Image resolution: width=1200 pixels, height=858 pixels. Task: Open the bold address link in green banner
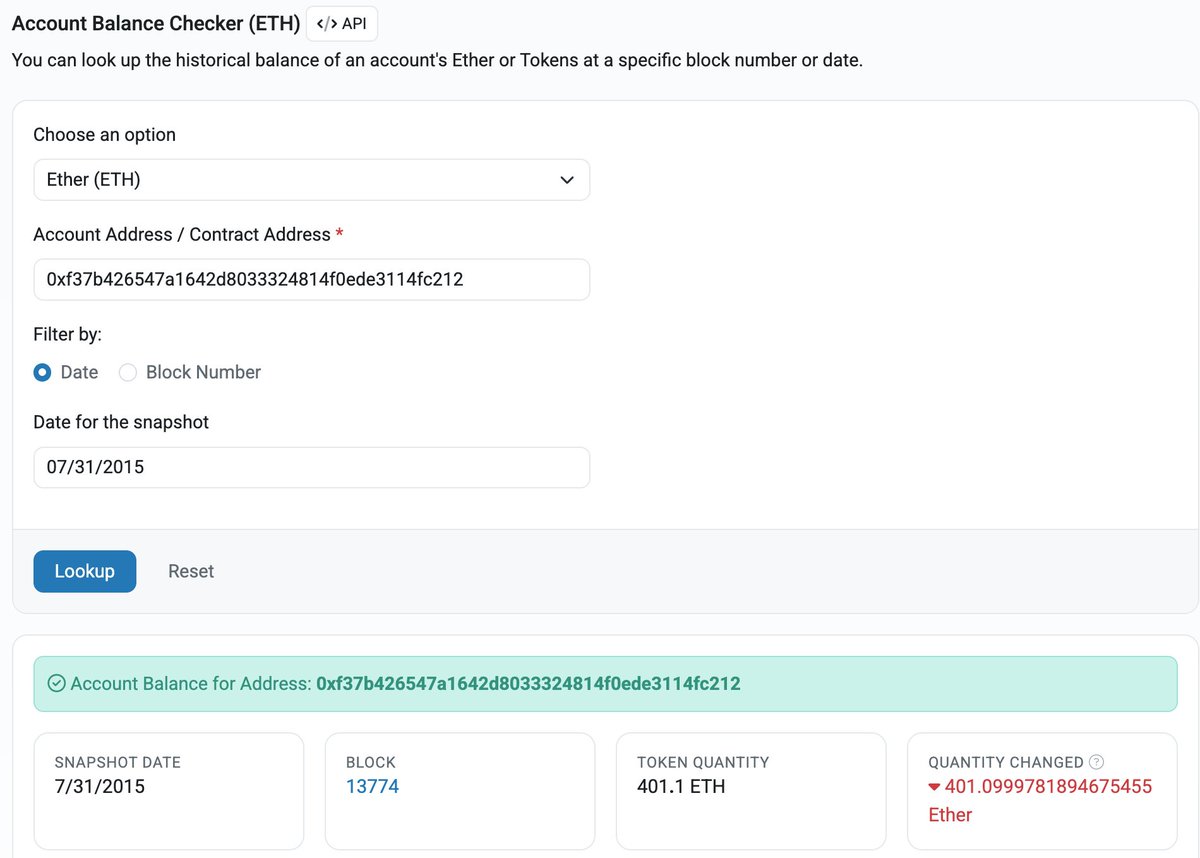tap(528, 684)
